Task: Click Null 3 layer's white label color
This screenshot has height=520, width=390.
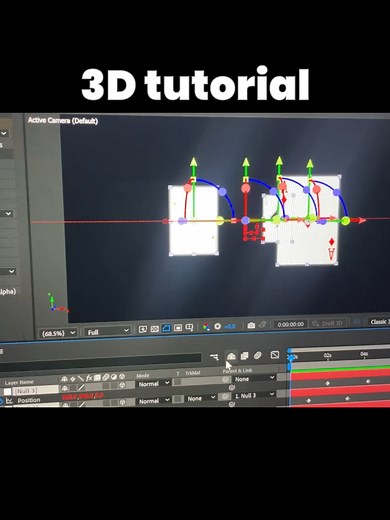Action: pos(7,392)
